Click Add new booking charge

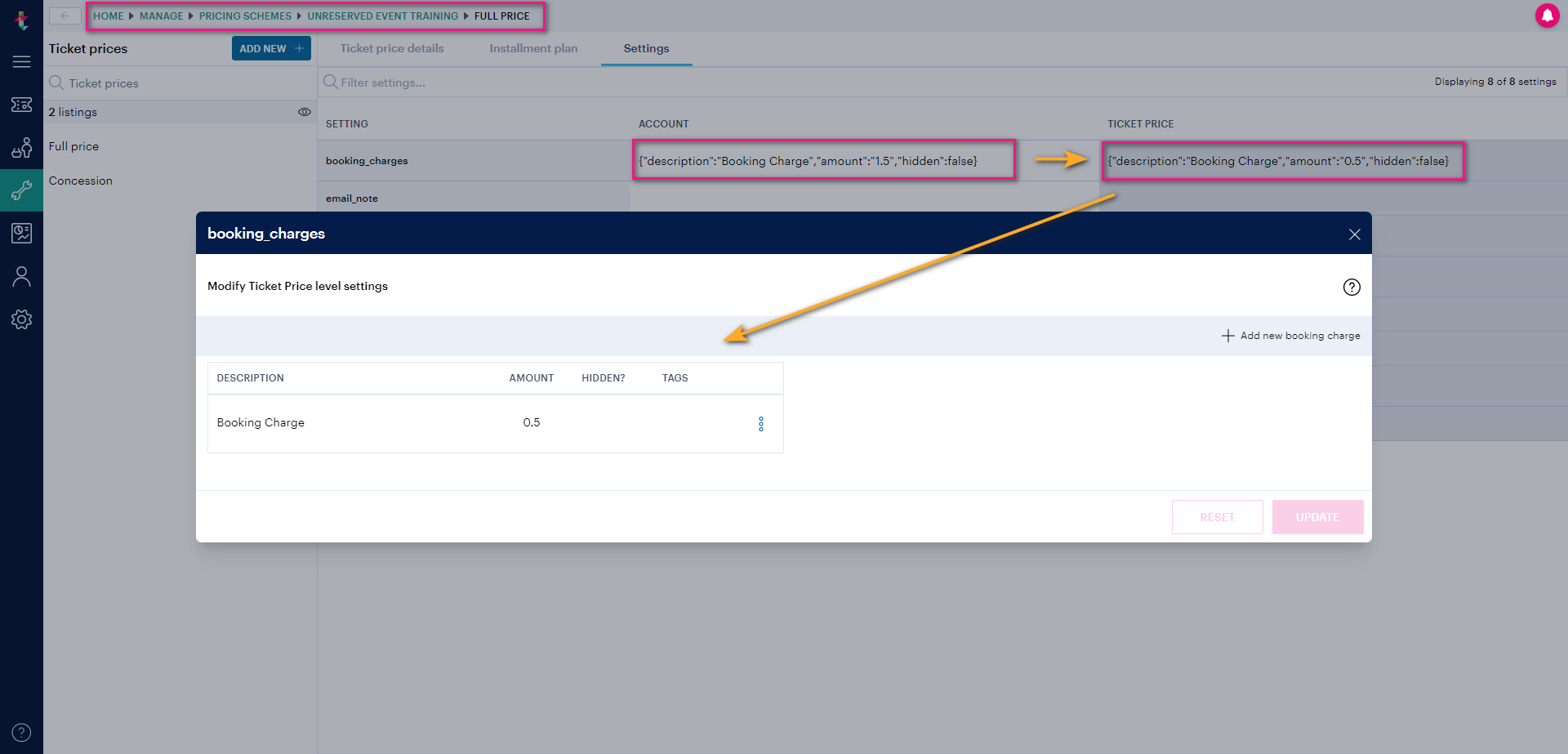1290,335
